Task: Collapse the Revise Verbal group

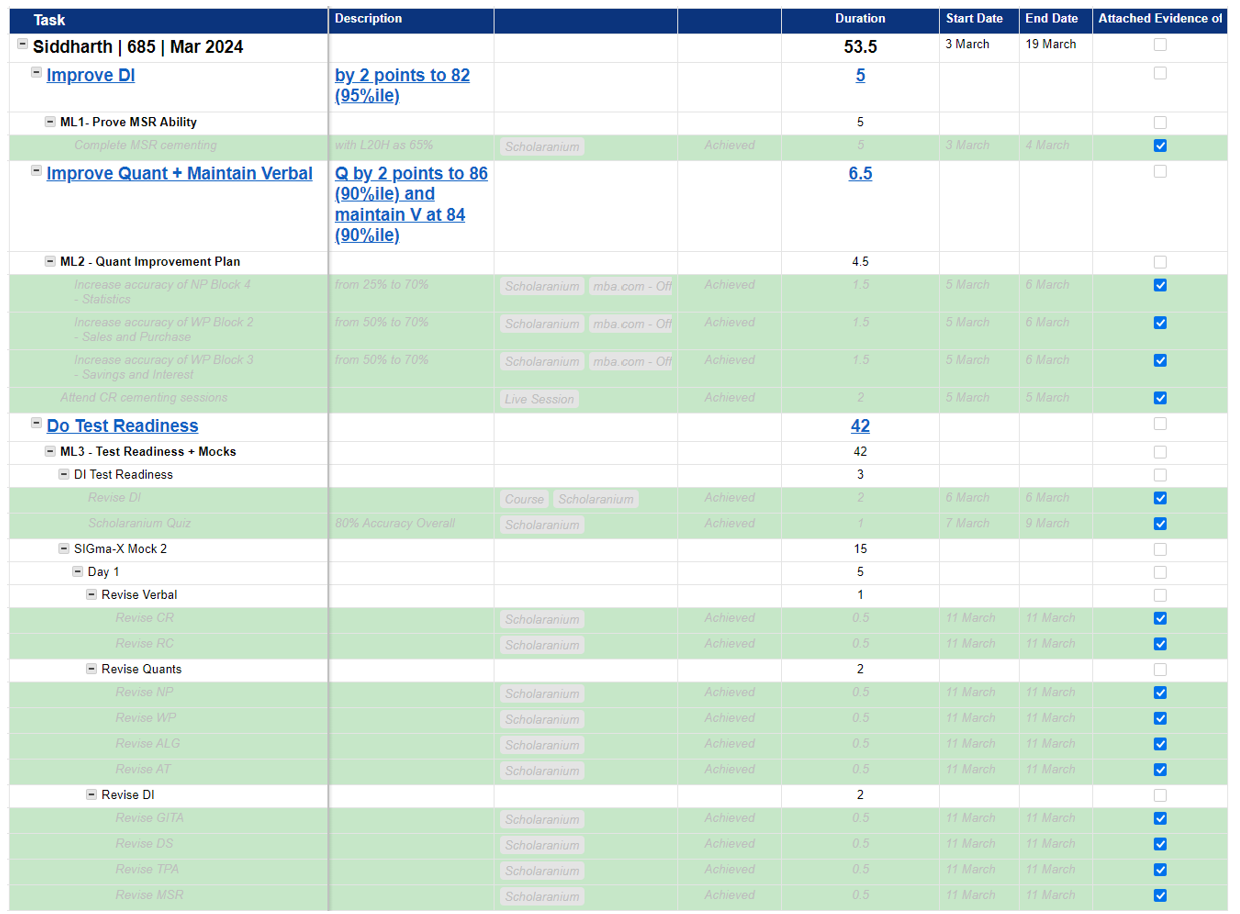Action: [92, 595]
